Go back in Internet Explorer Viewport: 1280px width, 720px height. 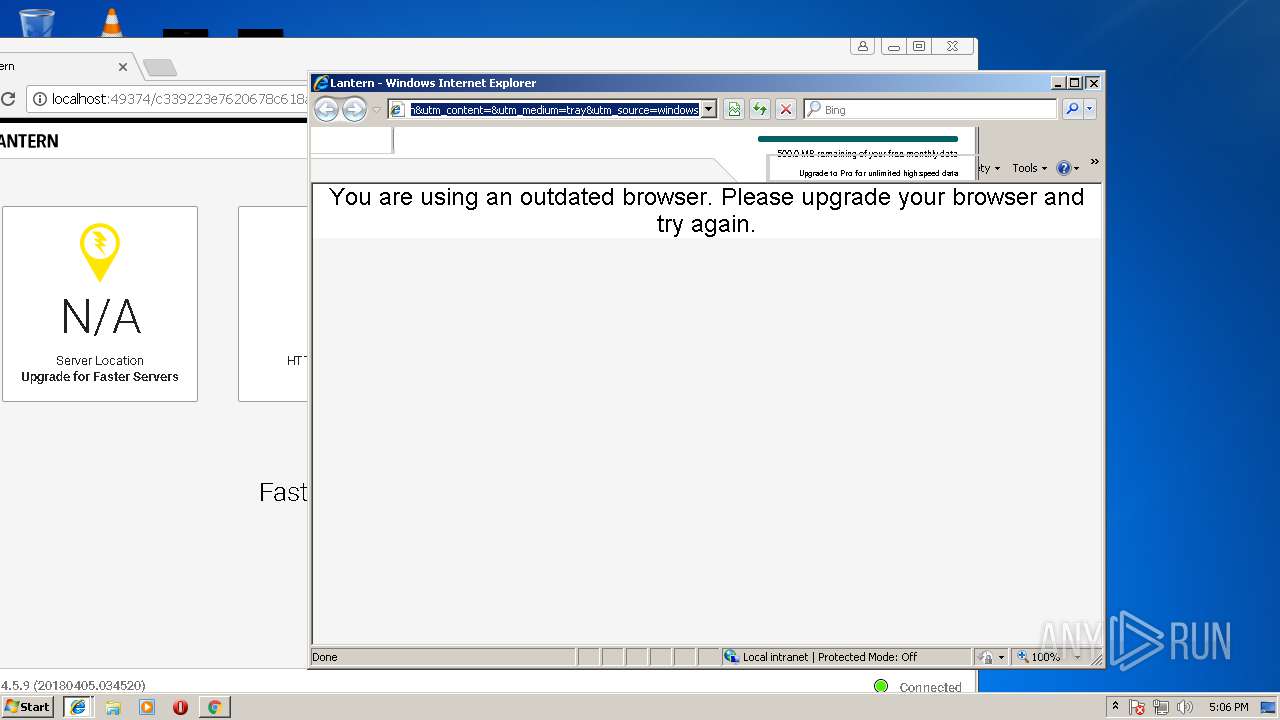tap(326, 110)
